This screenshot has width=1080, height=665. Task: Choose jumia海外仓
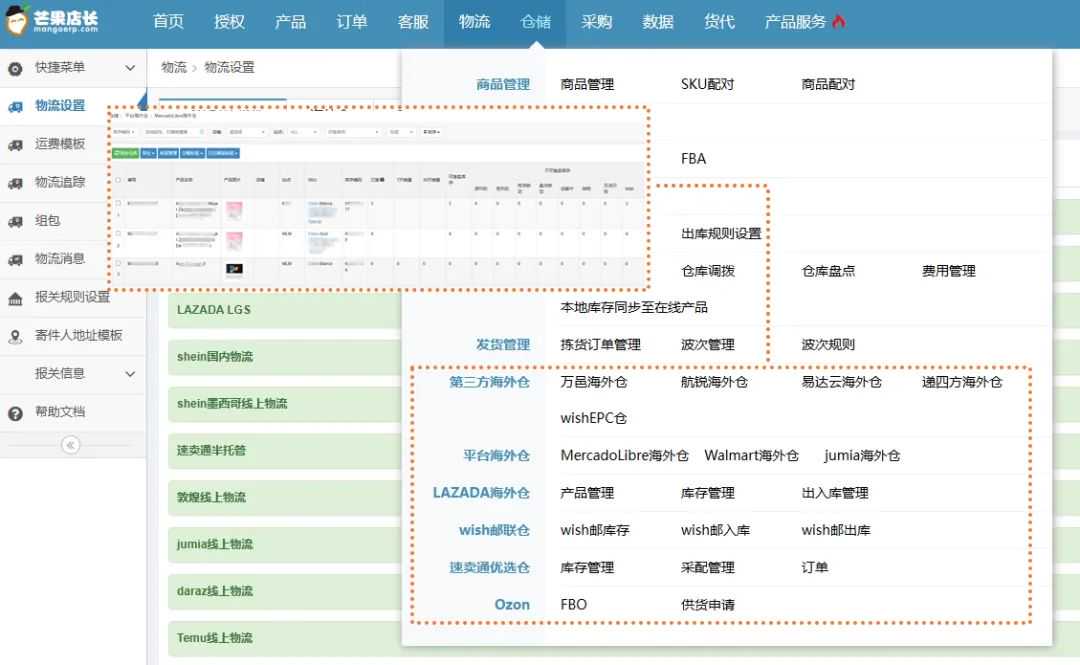(862, 456)
